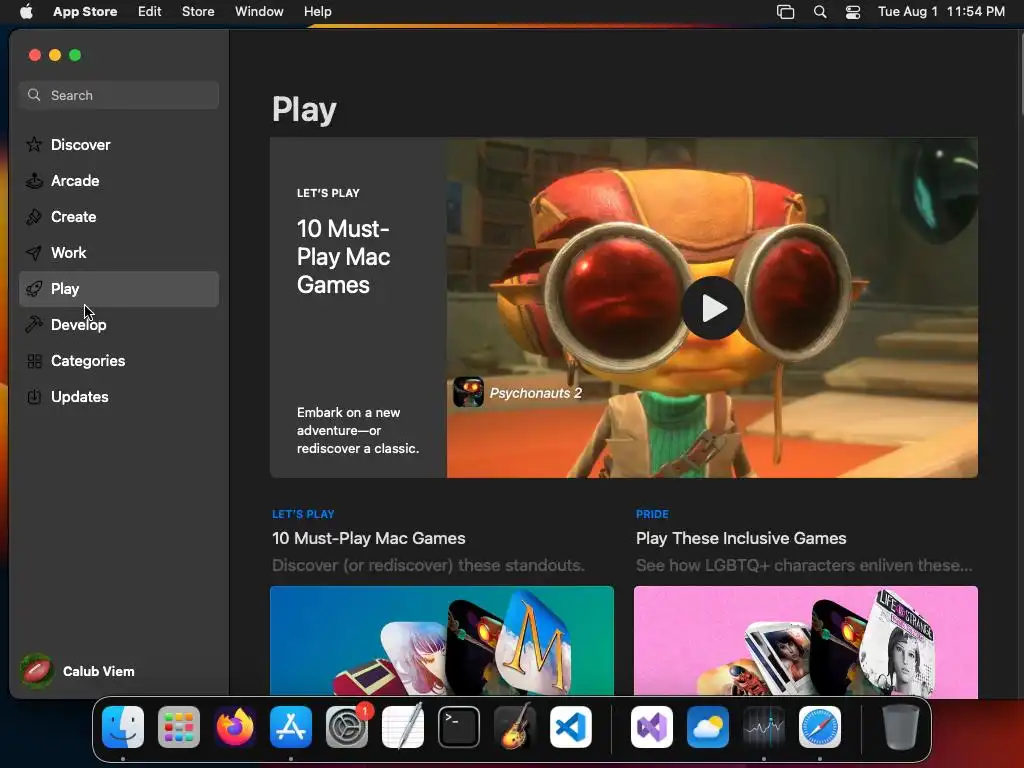
Task: Open Finder from the Dock
Action: tap(123, 727)
